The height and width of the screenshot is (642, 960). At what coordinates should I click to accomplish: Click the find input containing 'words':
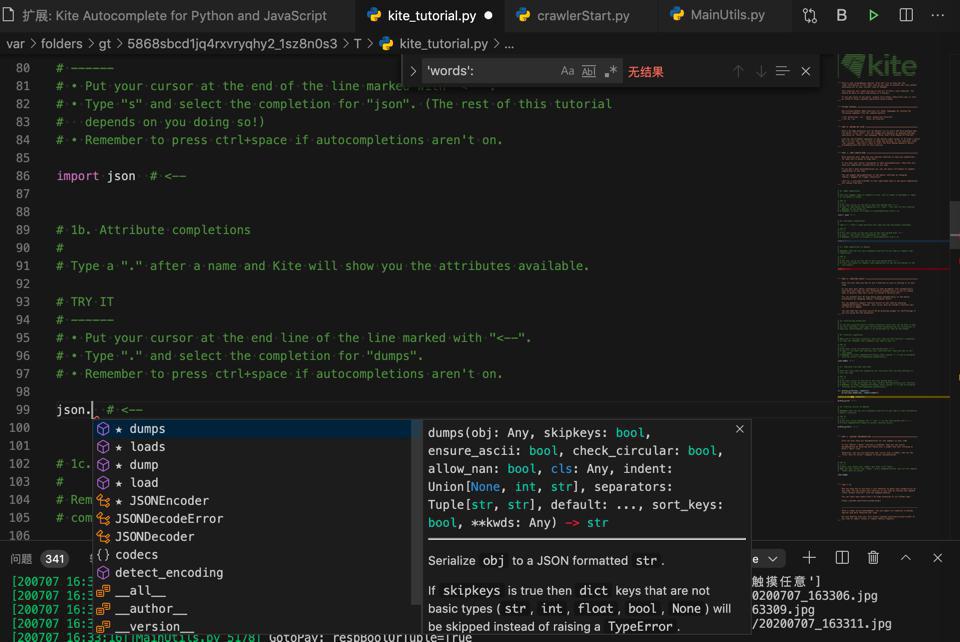(x=488, y=71)
